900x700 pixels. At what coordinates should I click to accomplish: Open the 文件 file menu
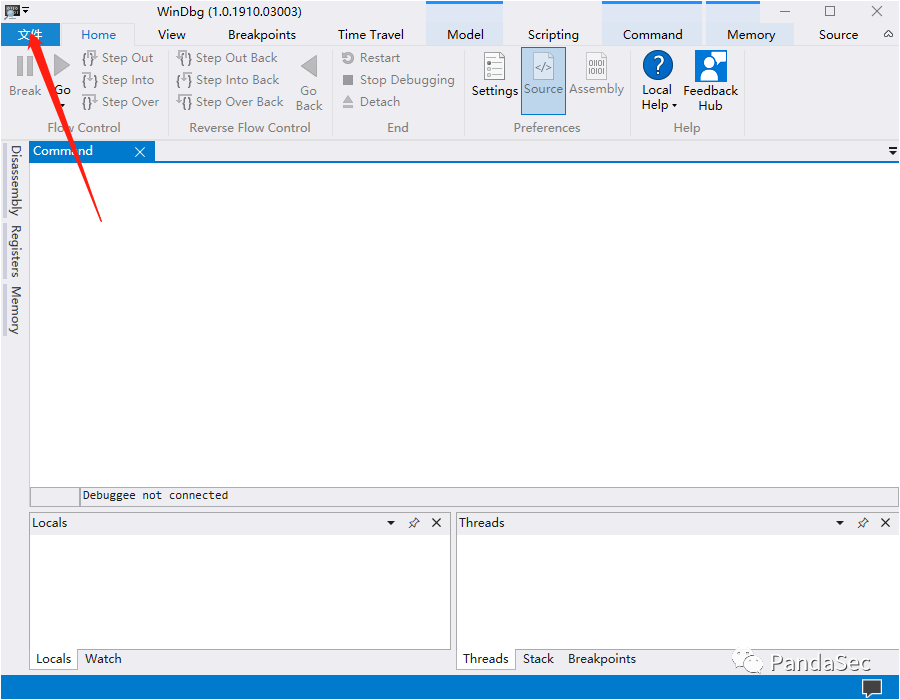pos(30,35)
